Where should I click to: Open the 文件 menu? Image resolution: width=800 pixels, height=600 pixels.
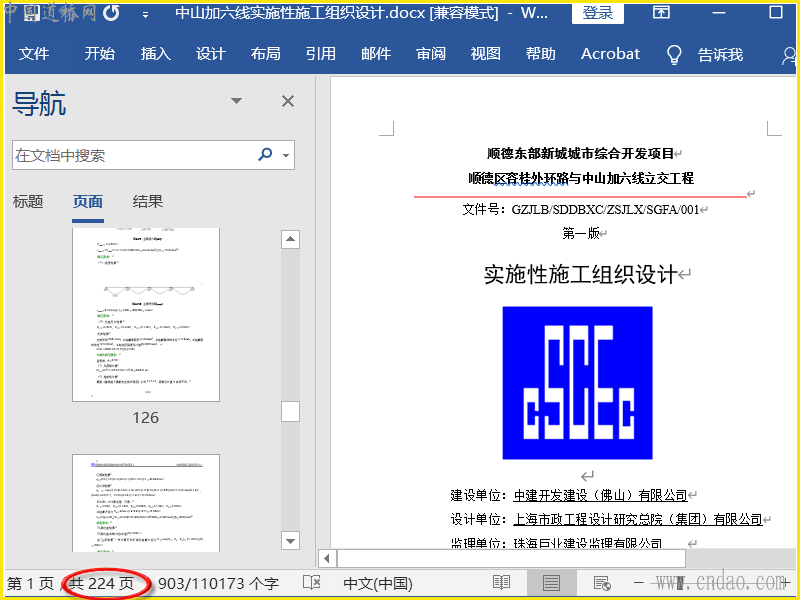point(34,54)
